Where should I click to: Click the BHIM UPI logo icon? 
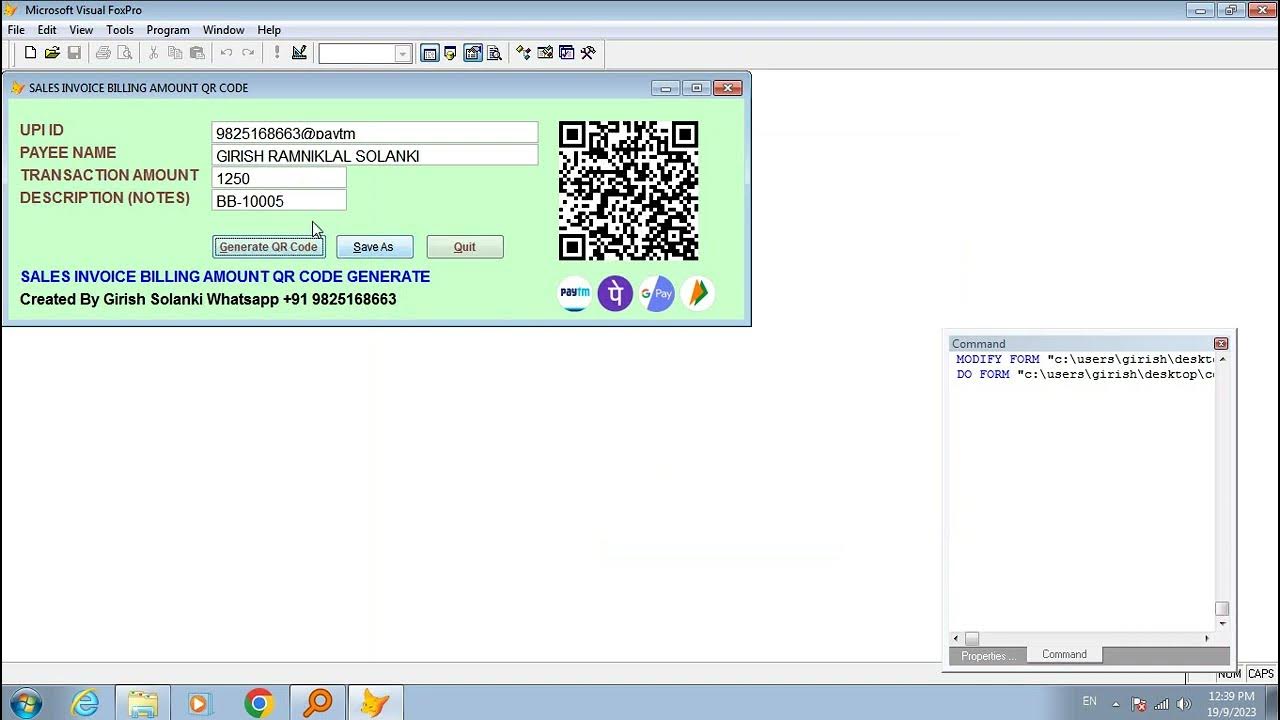tap(697, 293)
